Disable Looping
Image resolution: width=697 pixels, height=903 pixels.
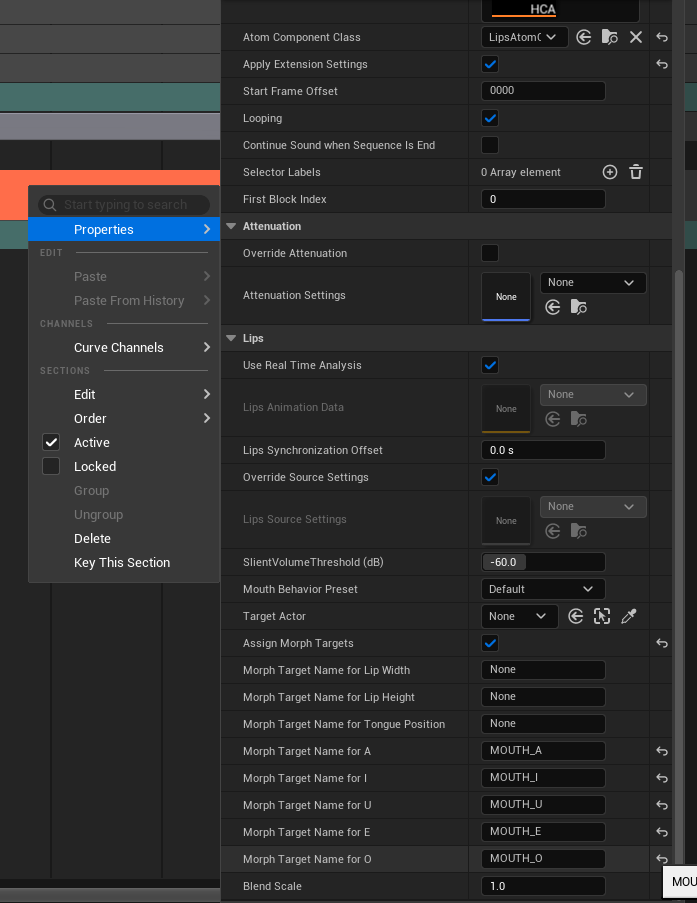pyautogui.click(x=490, y=118)
